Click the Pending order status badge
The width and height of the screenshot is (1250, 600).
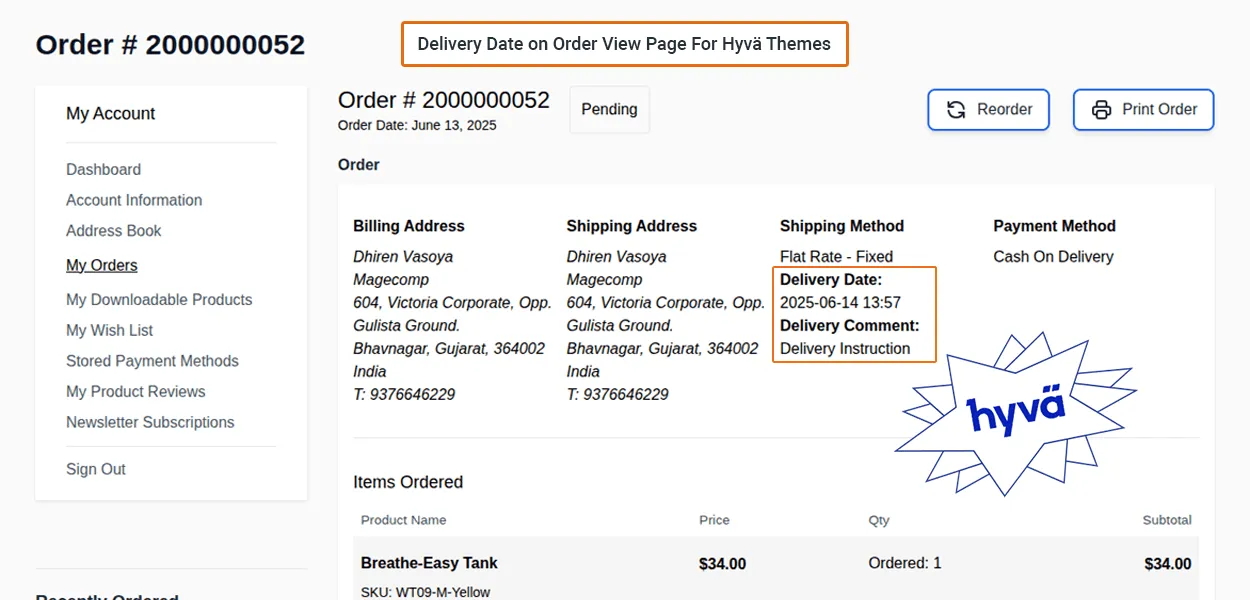609,110
